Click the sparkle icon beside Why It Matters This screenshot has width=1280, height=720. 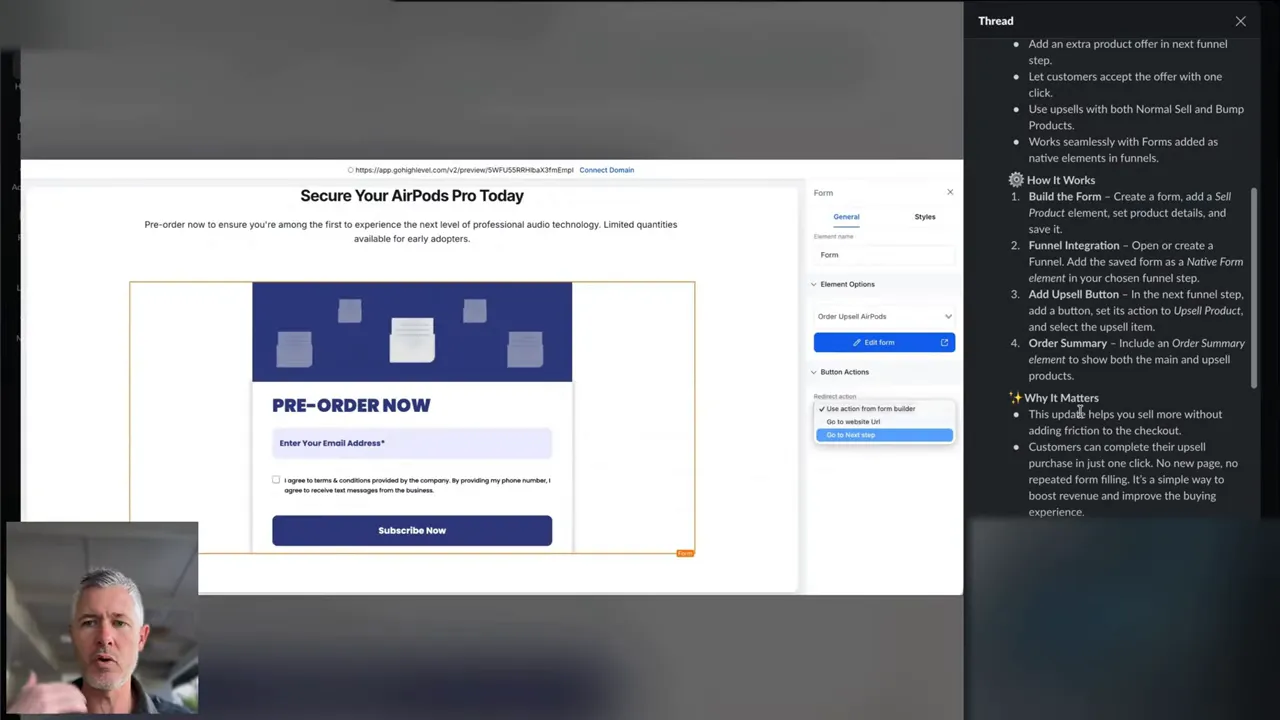point(1016,398)
